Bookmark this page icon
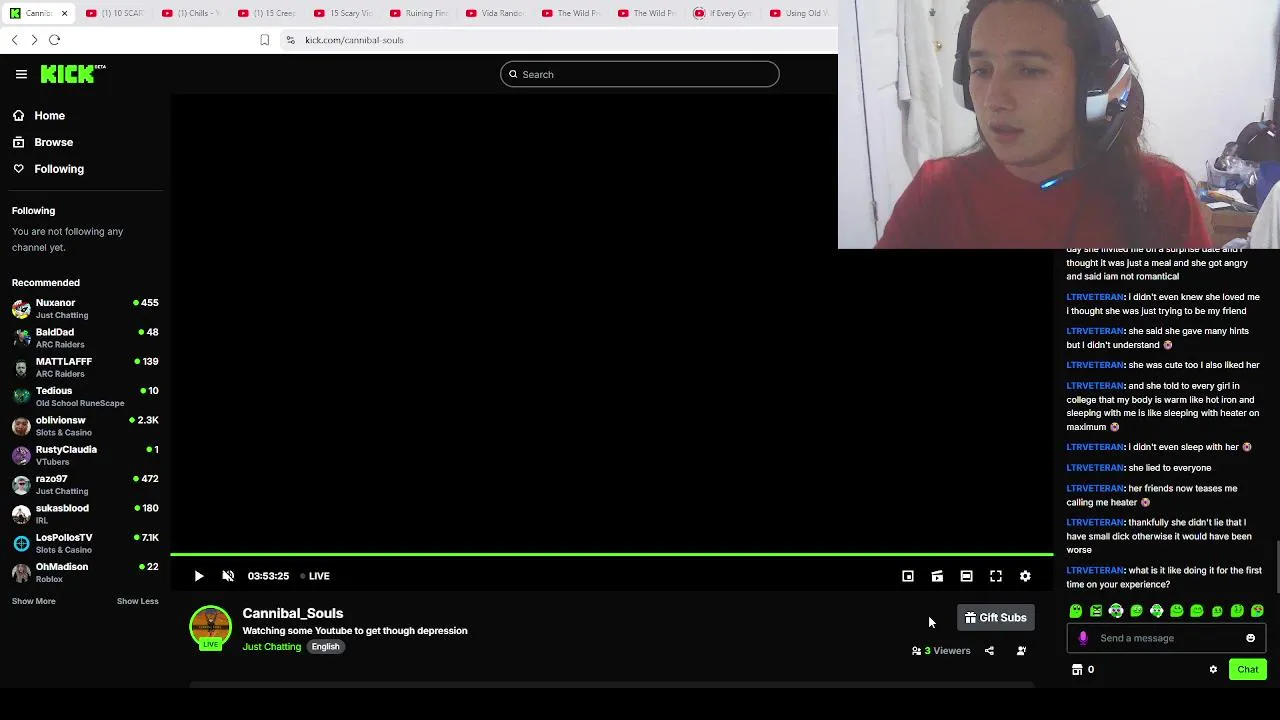Screen dimensions: 1280x720 click(x=264, y=40)
